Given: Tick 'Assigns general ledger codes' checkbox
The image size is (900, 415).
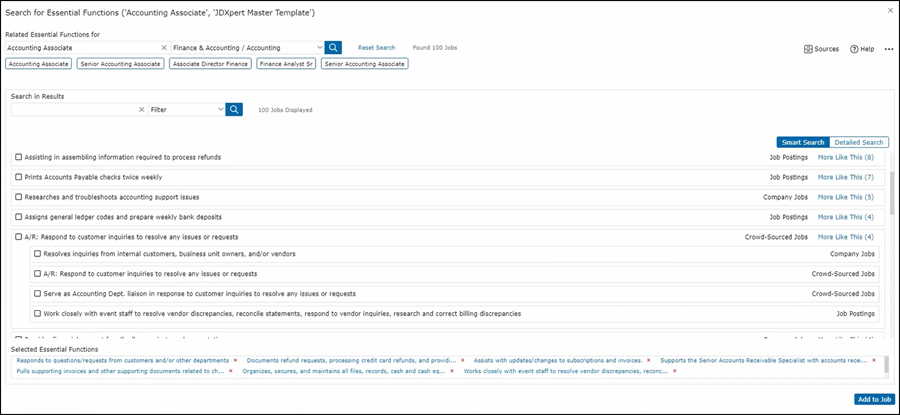Looking at the screenshot, I should pyautogui.click(x=18, y=217).
